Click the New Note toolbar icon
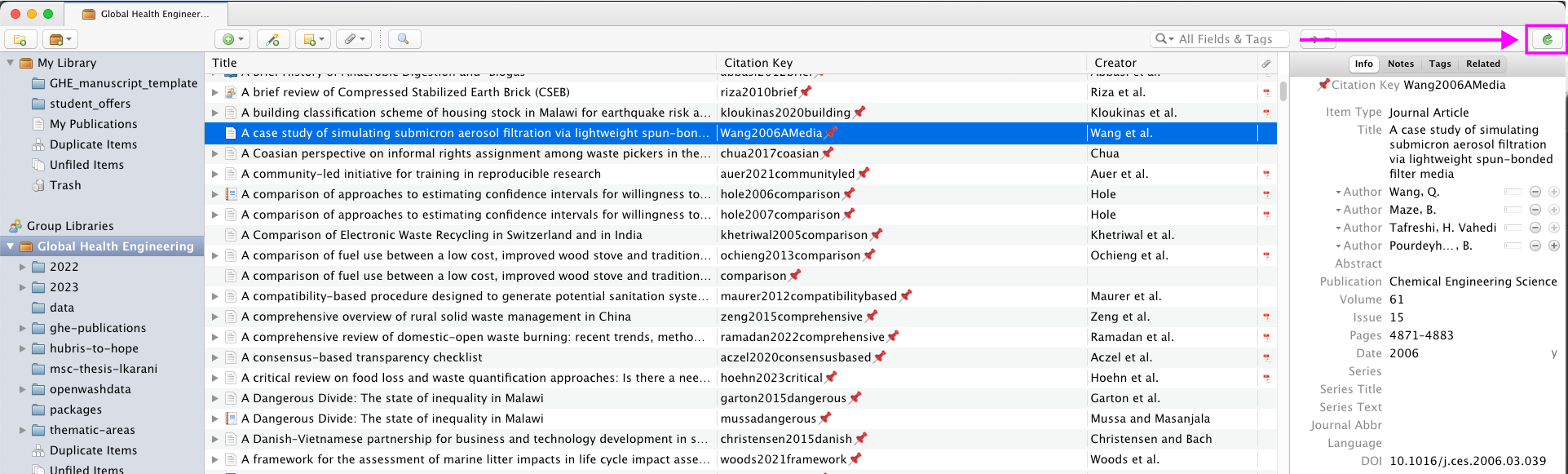Screen dimensions: 1568x474 coord(313,39)
